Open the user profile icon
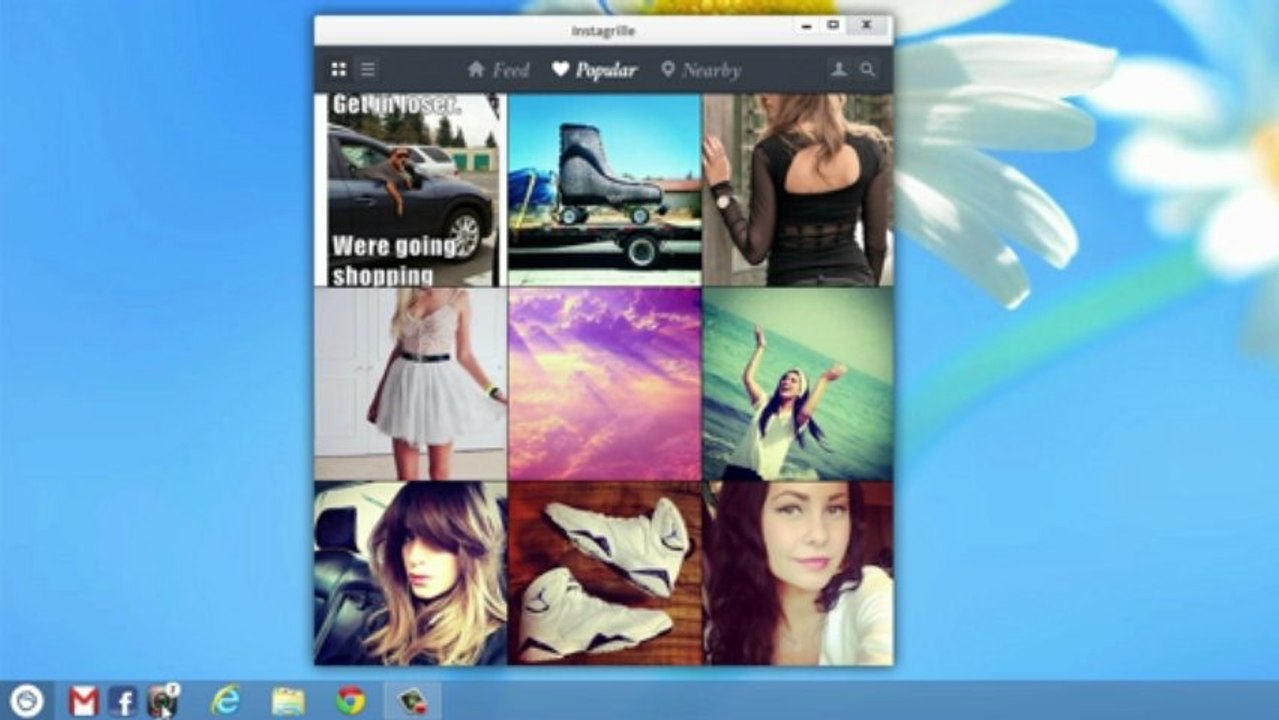 tap(839, 69)
